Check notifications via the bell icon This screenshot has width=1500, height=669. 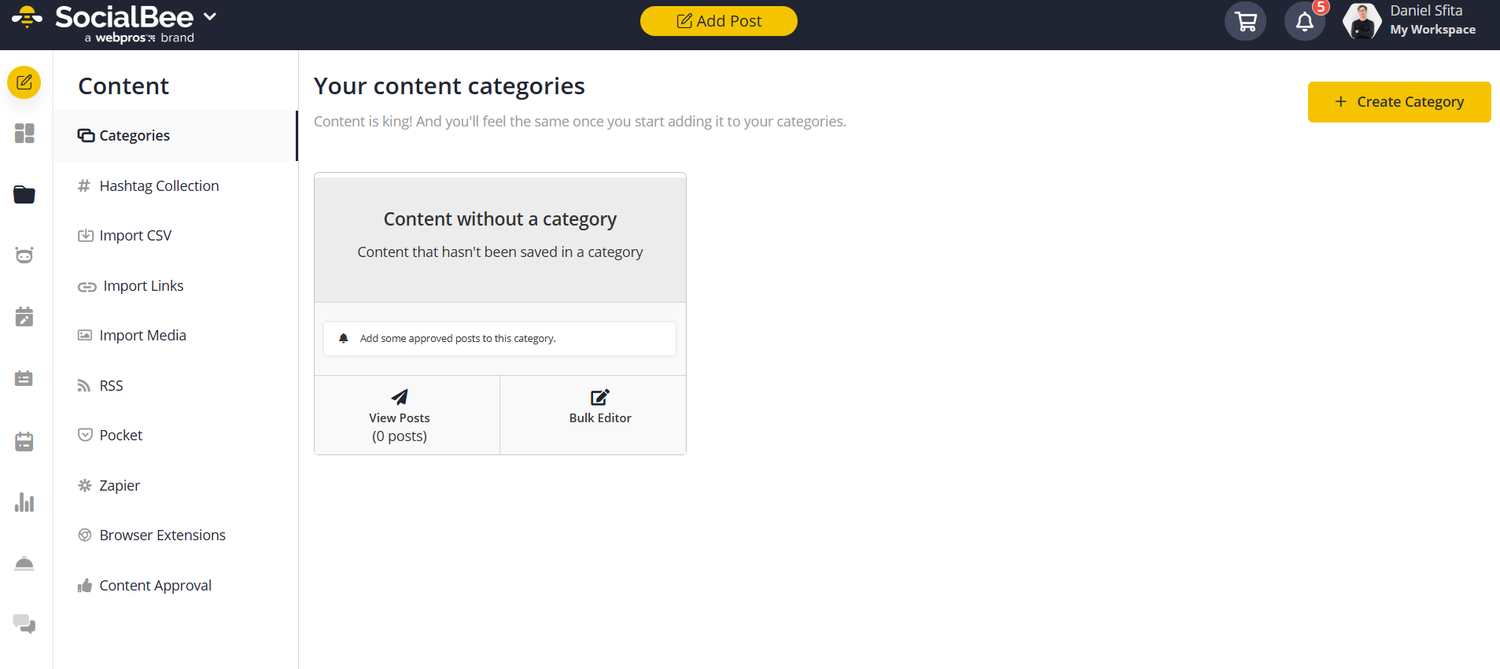pos(1304,20)
